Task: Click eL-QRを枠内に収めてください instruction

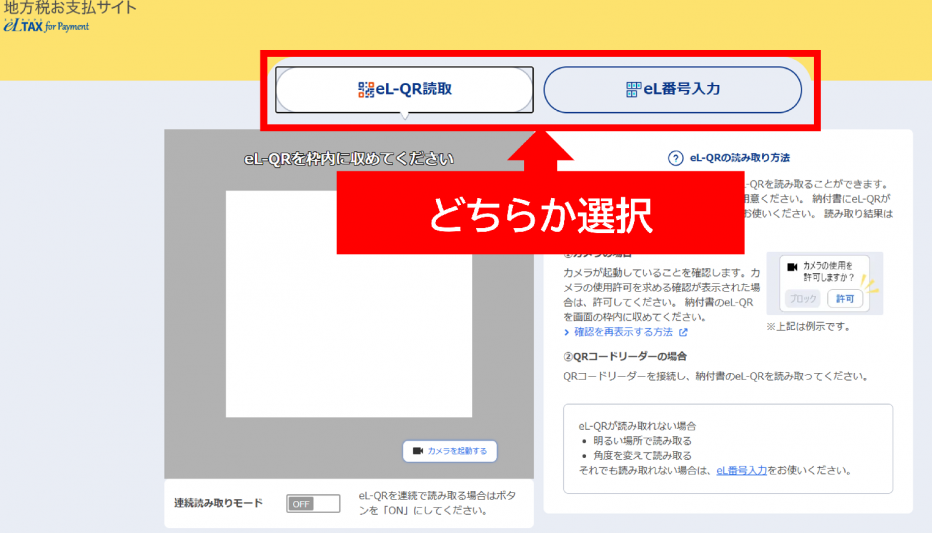Action: pos(349,159)
